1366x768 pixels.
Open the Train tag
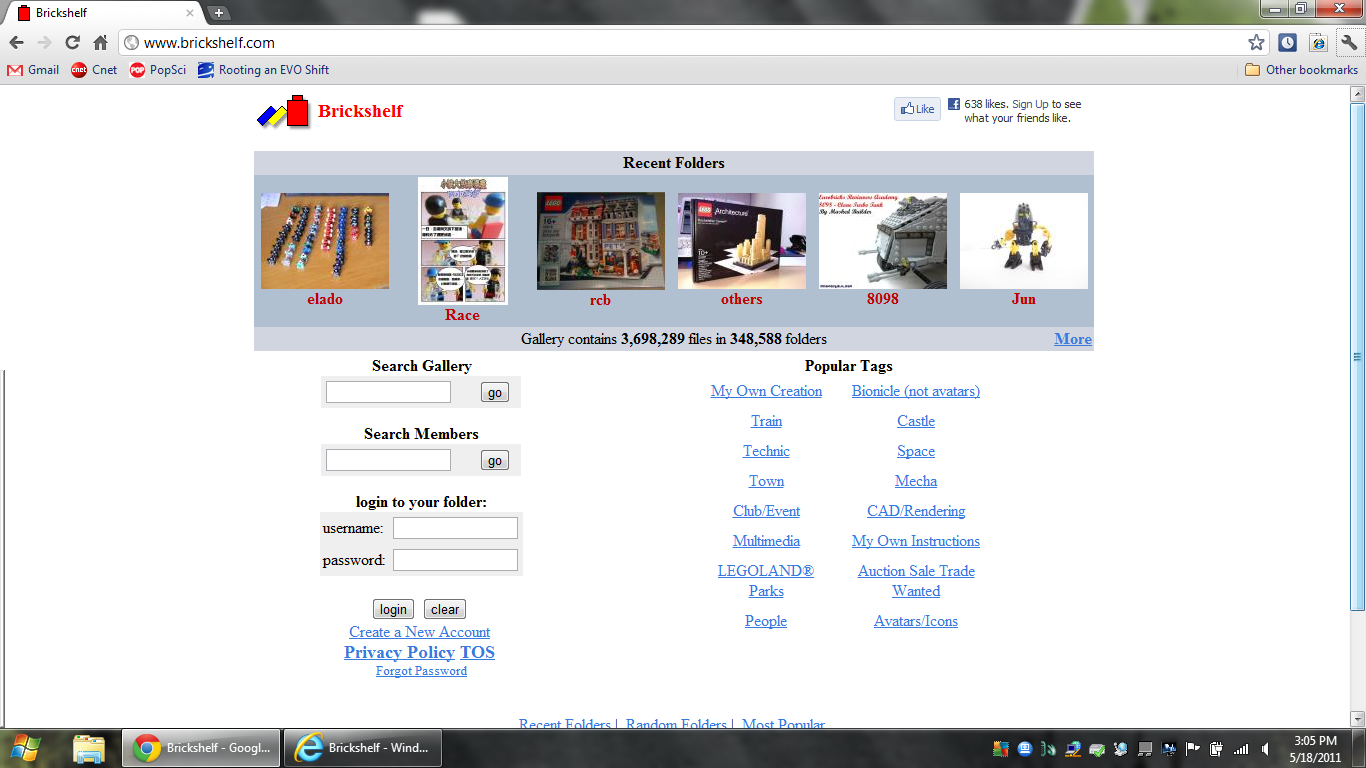(766, 421)
